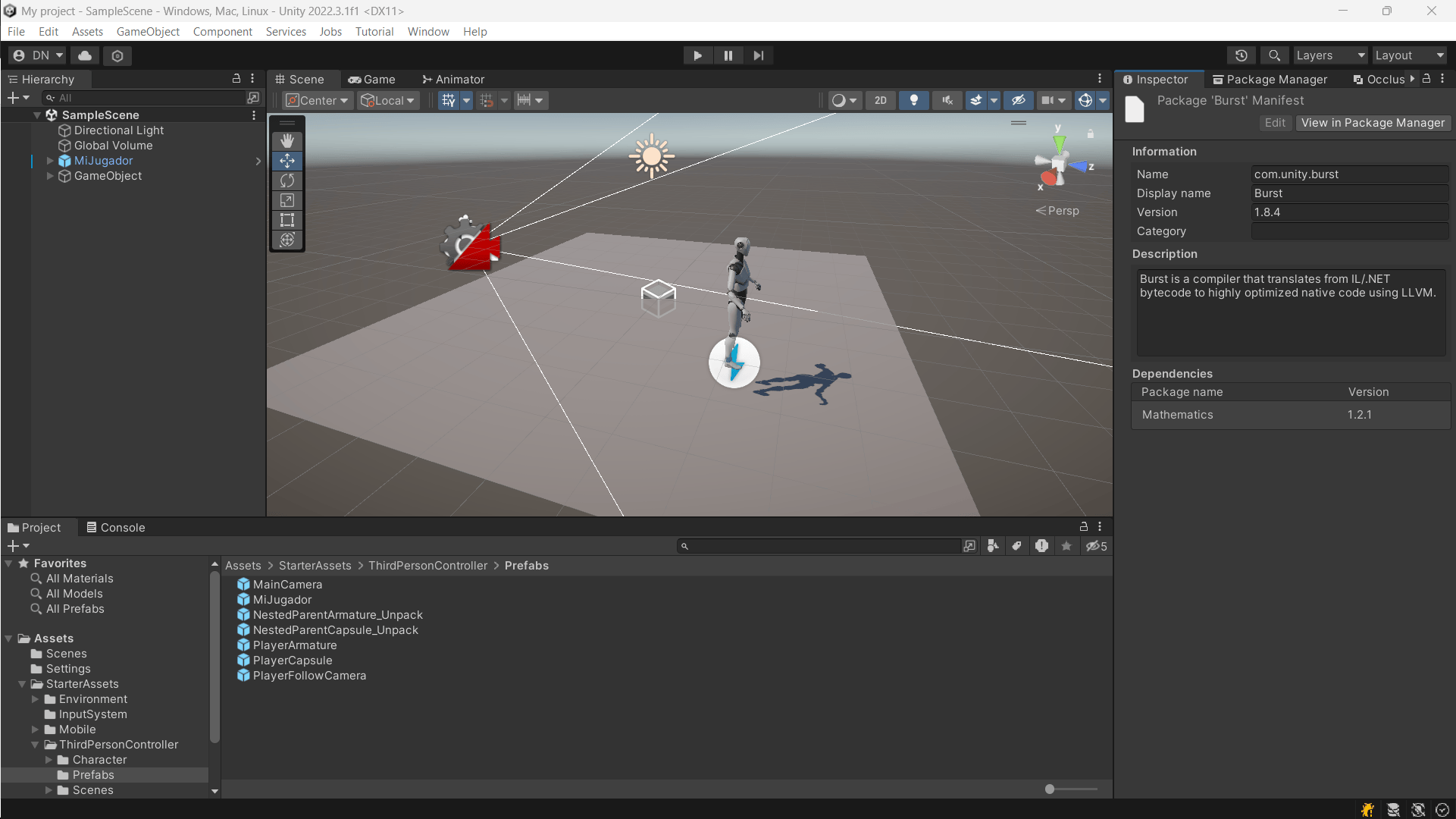Open the Layout dropdown
Viewport: 1456px width, 819px height.
[x=1410, y=55]
